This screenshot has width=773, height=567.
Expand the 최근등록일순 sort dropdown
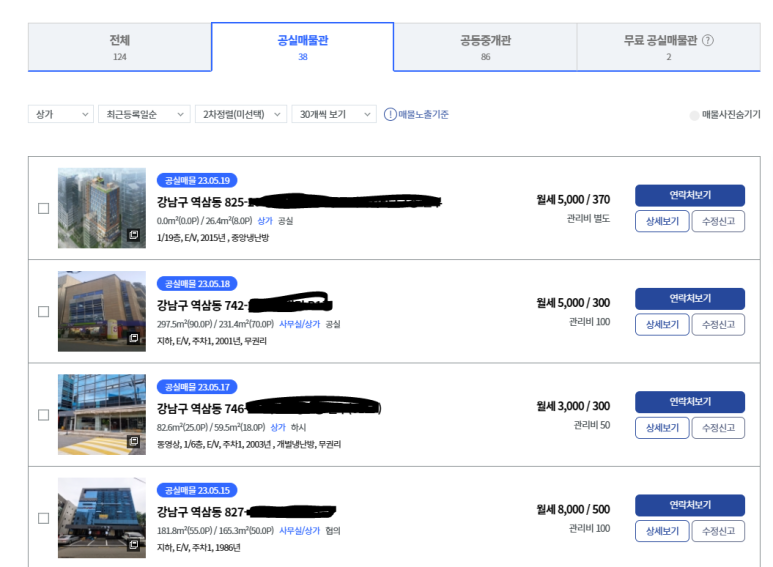tap(144, 115)
